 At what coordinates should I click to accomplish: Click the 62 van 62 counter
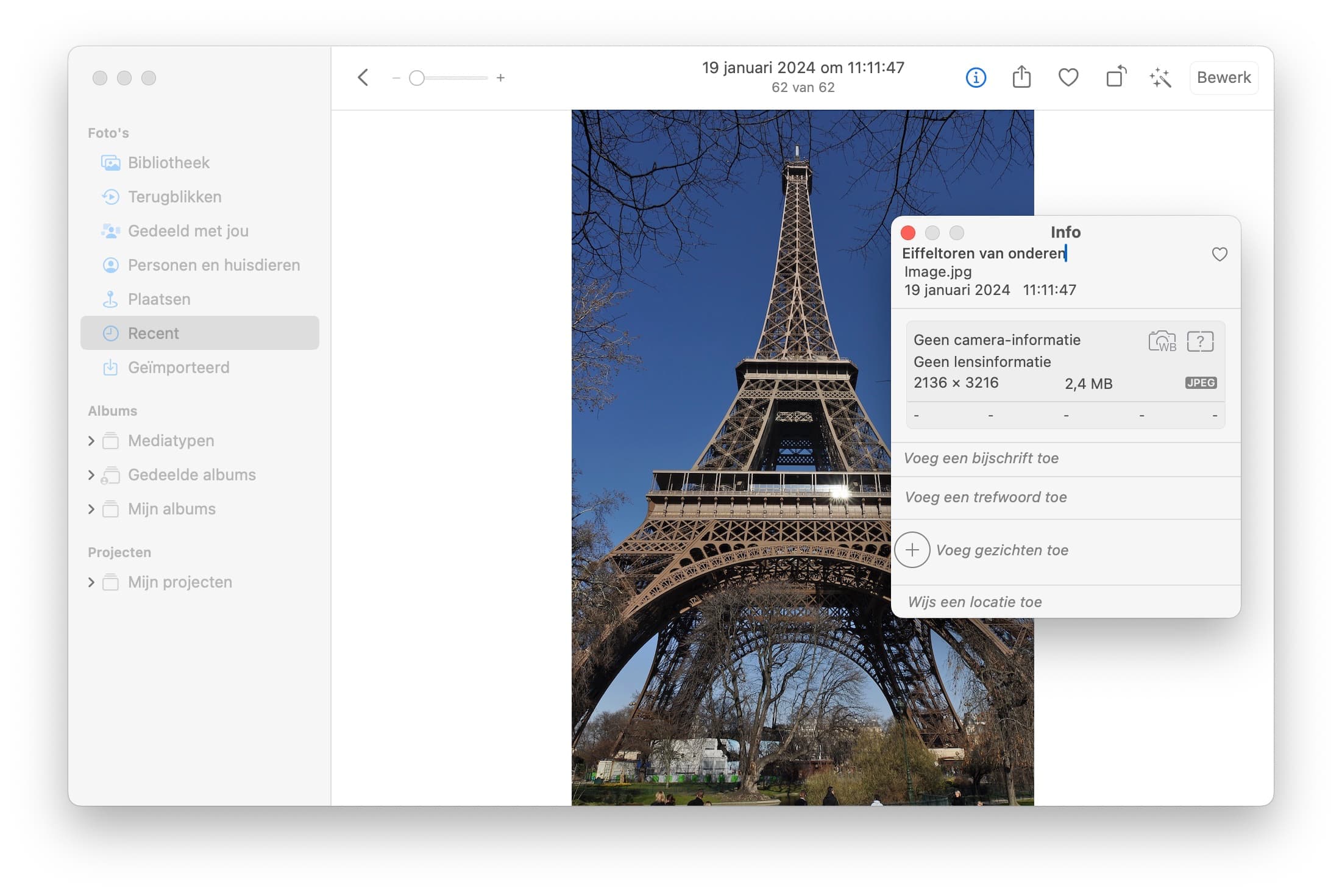[803, 87]
